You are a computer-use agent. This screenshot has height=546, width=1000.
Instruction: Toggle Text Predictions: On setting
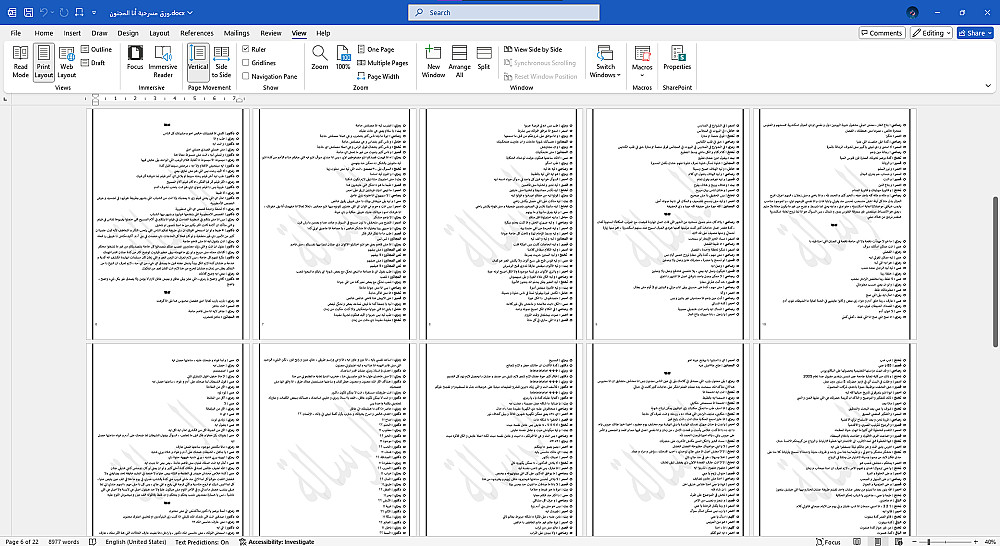202,542
